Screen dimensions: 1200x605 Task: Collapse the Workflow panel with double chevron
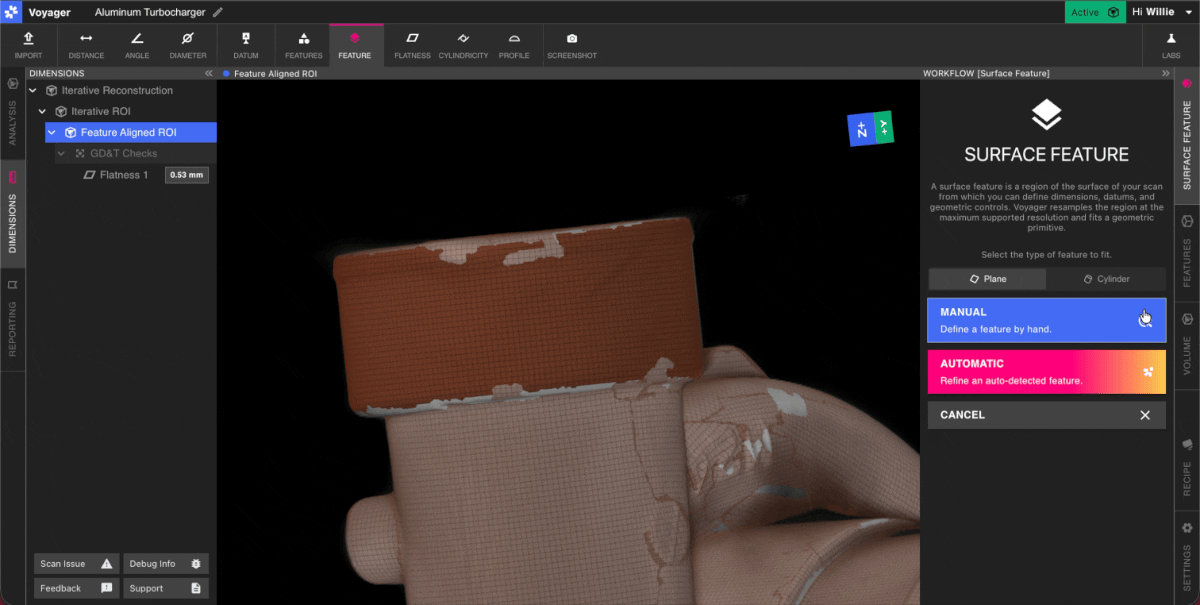1165,73
